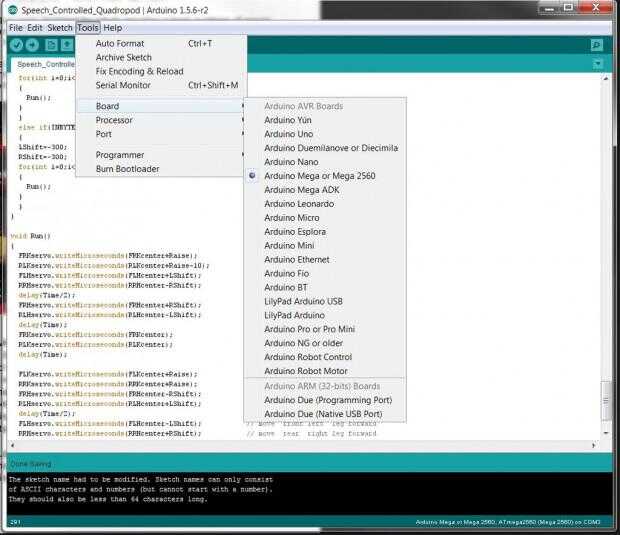This screenshot has height=535, width=620.
Task: Open the Help menu
Action: tap(113, 28)
